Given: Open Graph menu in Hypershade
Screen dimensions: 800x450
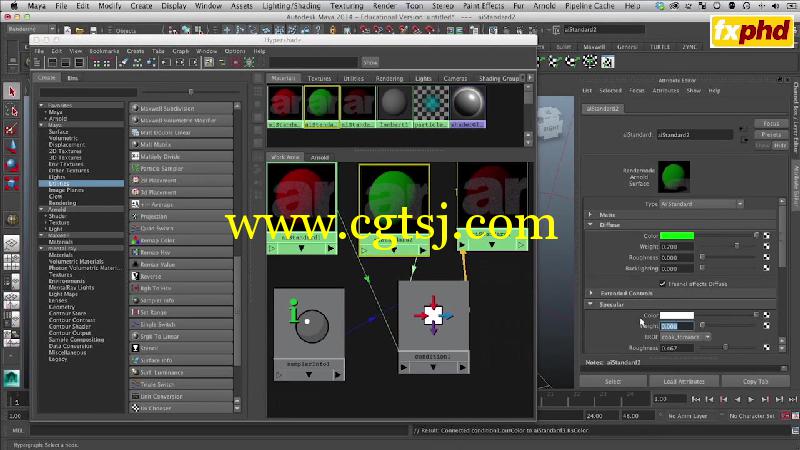Looking at the screenshot, I should coord(181,51).
